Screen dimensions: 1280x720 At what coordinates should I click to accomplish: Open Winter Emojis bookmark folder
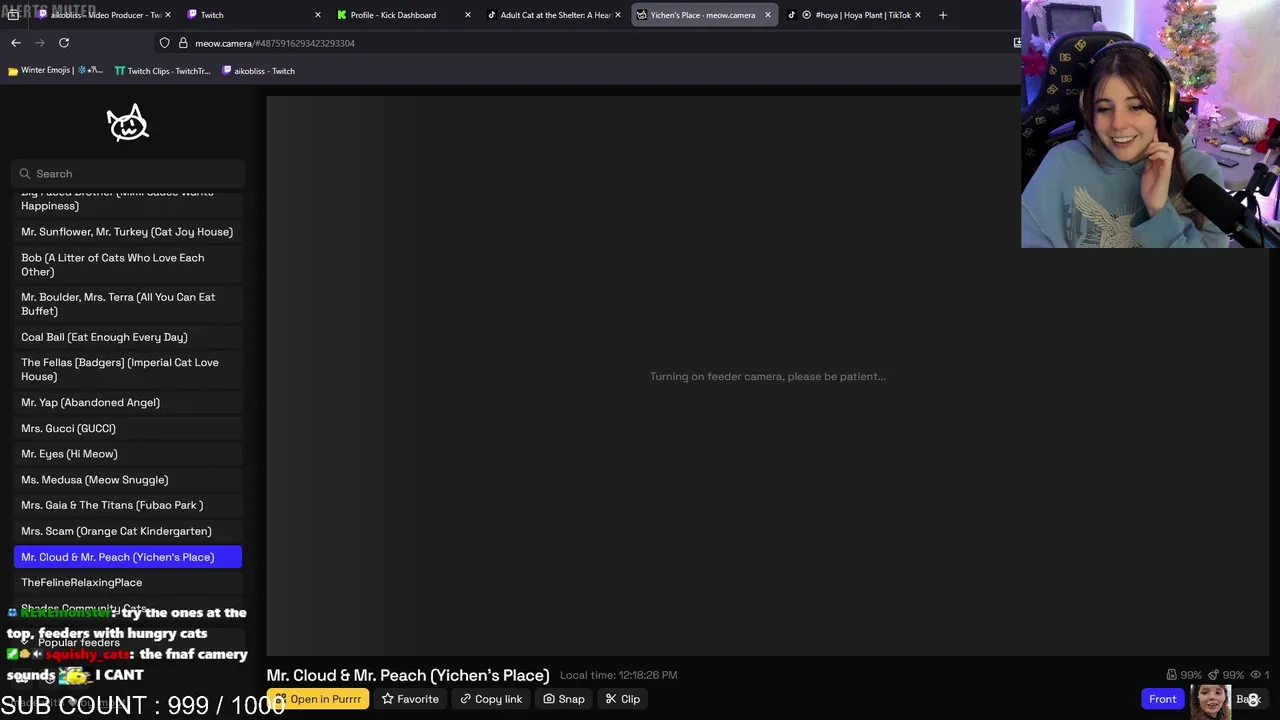pyautogui.click(x=55, y=71)
